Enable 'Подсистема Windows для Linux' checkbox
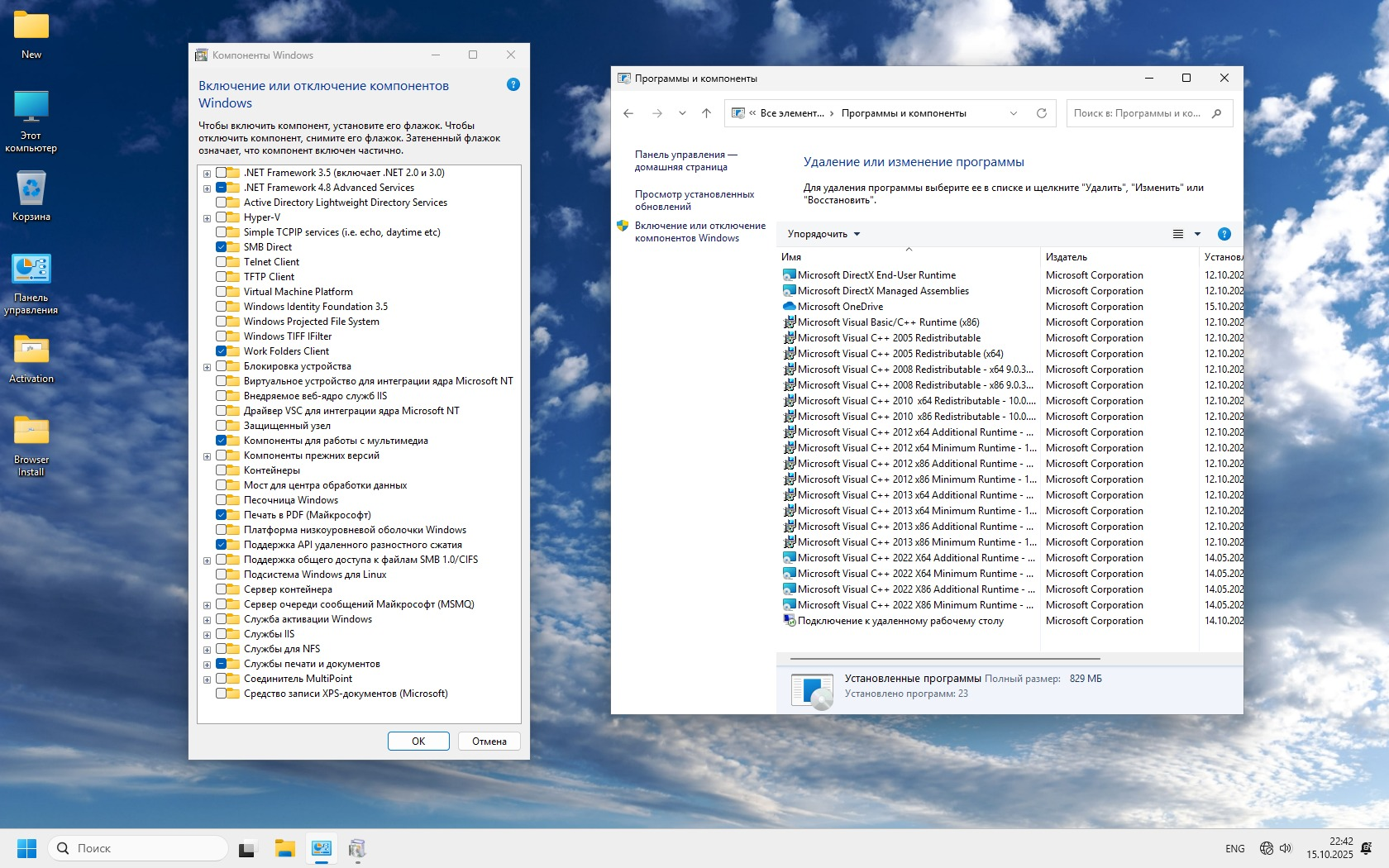 pyautogui.click(x=222, y=575)
